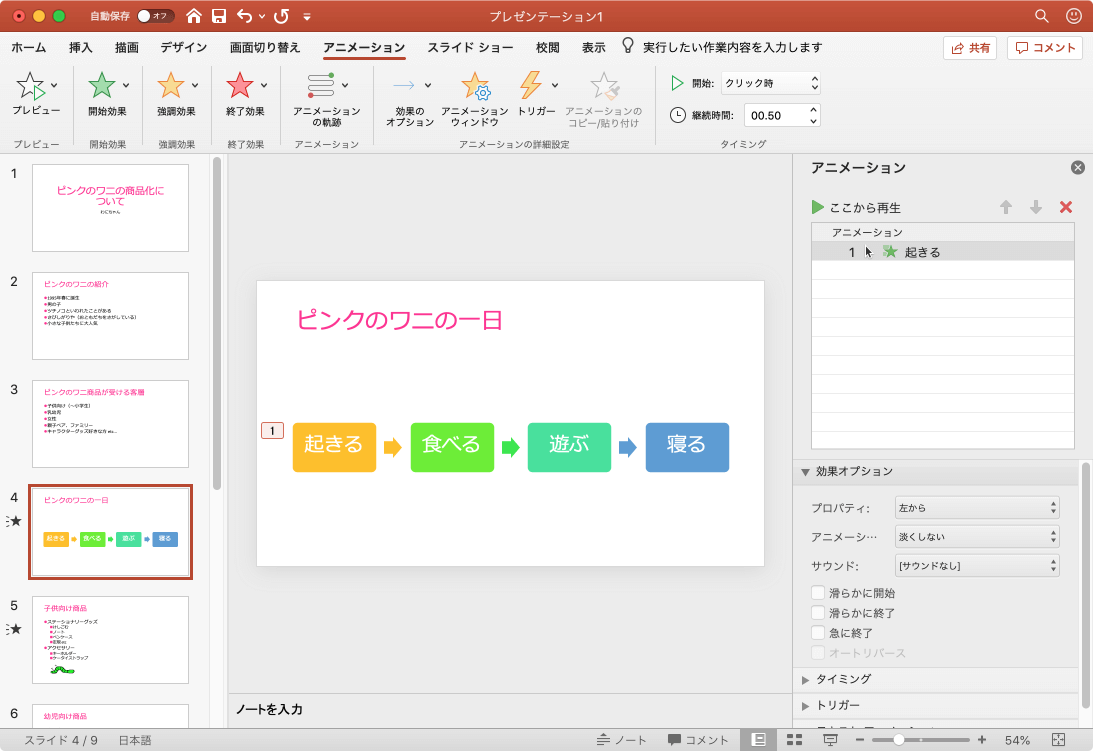Viewport: 1093px width, 751px height.
Task: Click the Effect Options arrow icon
Action: (404, 85)
